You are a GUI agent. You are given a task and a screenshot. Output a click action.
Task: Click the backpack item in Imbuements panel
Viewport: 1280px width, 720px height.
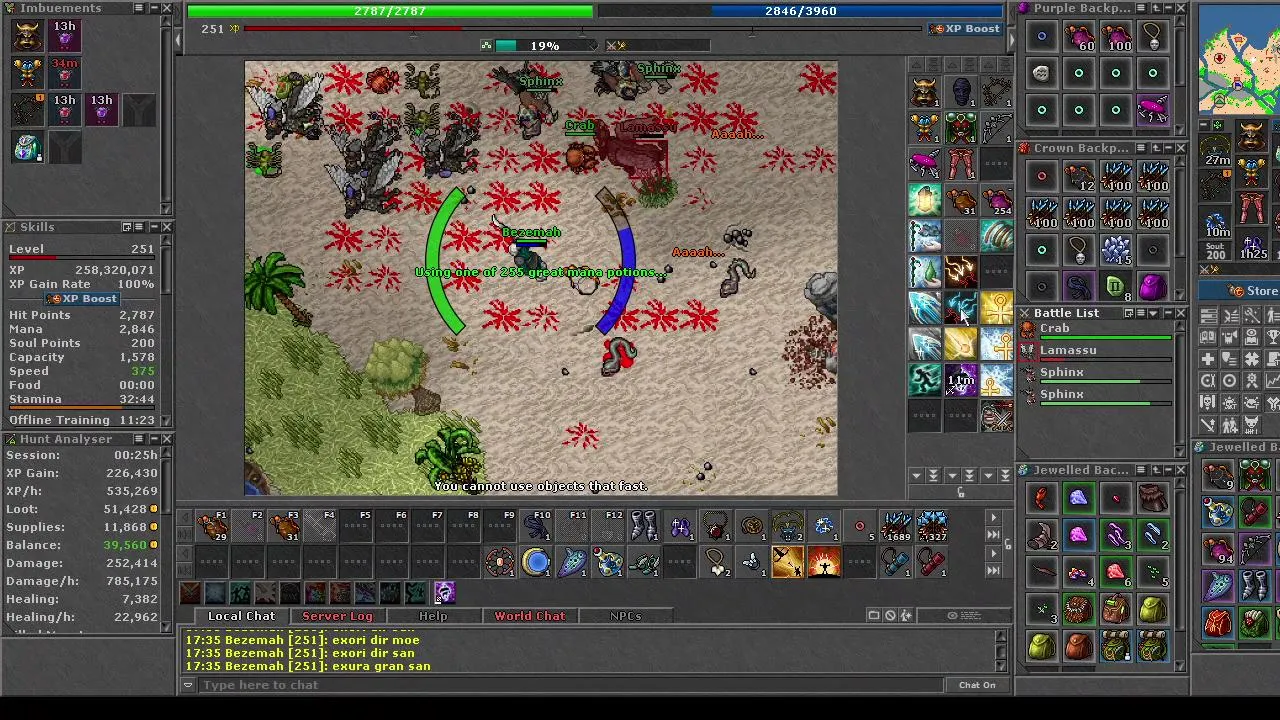coord(28,148)
